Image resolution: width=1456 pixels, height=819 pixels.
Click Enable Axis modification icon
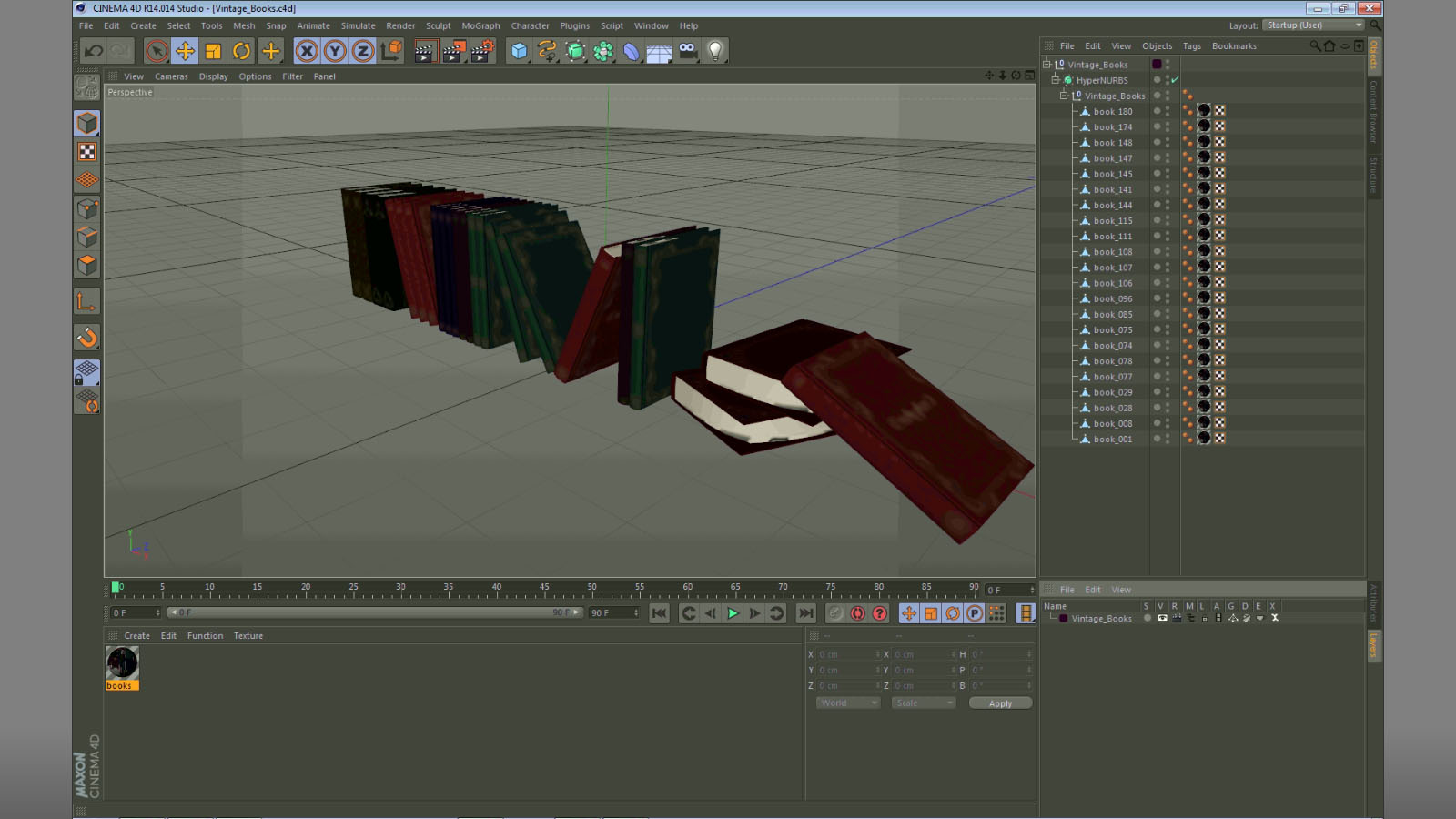click(87, 301)
